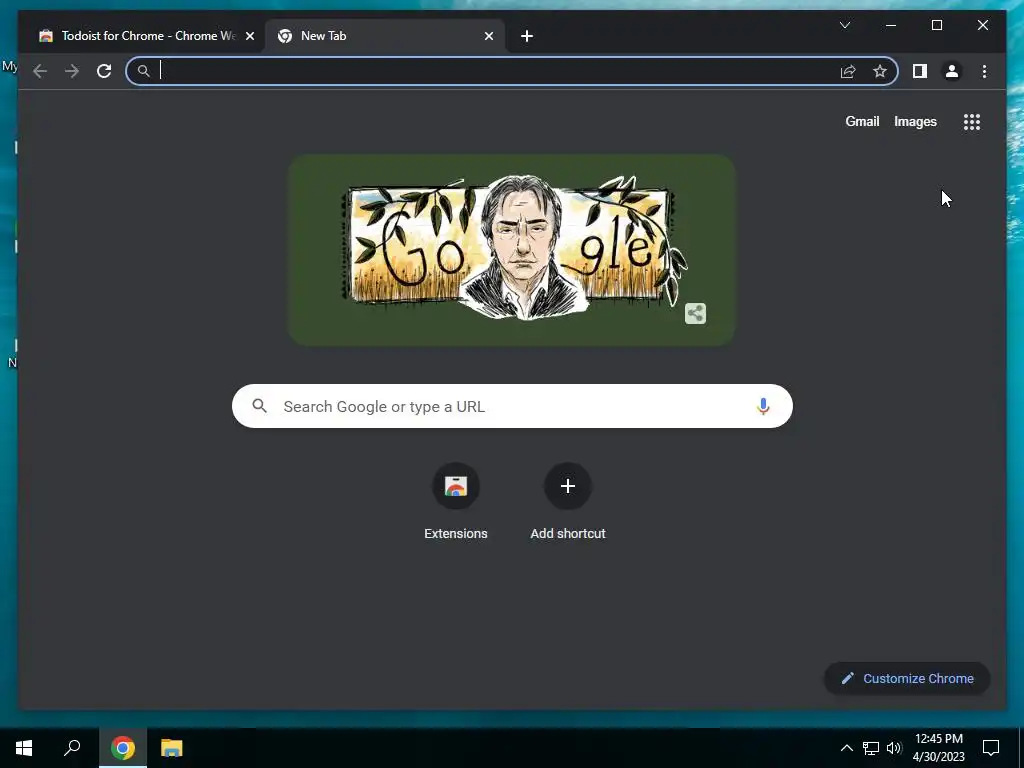This screenshot has width=1024, height=768.
Task: Open the Gmail link
Action: 862,121
